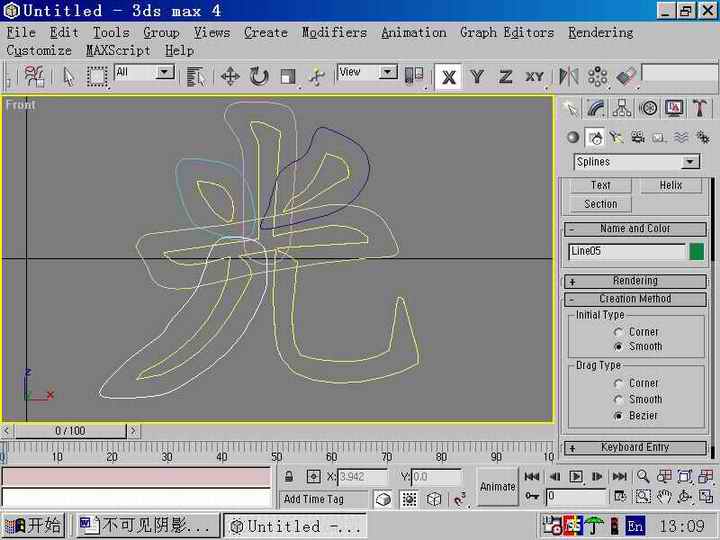
Task: Open the Graph Editors menu
Action: [506, 32]
